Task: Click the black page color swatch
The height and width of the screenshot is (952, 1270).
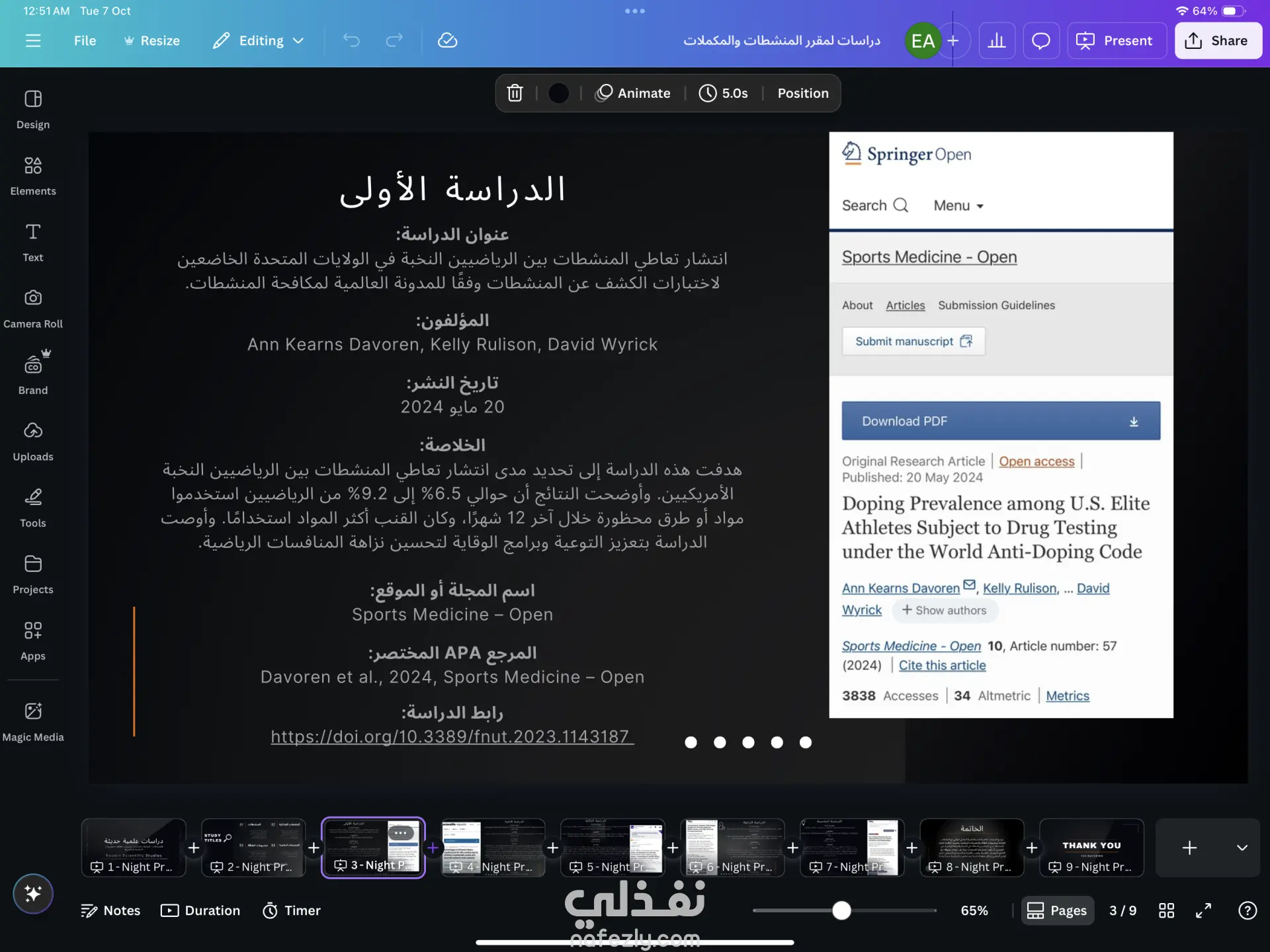Action: pyautogui.click(x=558, y=93)
